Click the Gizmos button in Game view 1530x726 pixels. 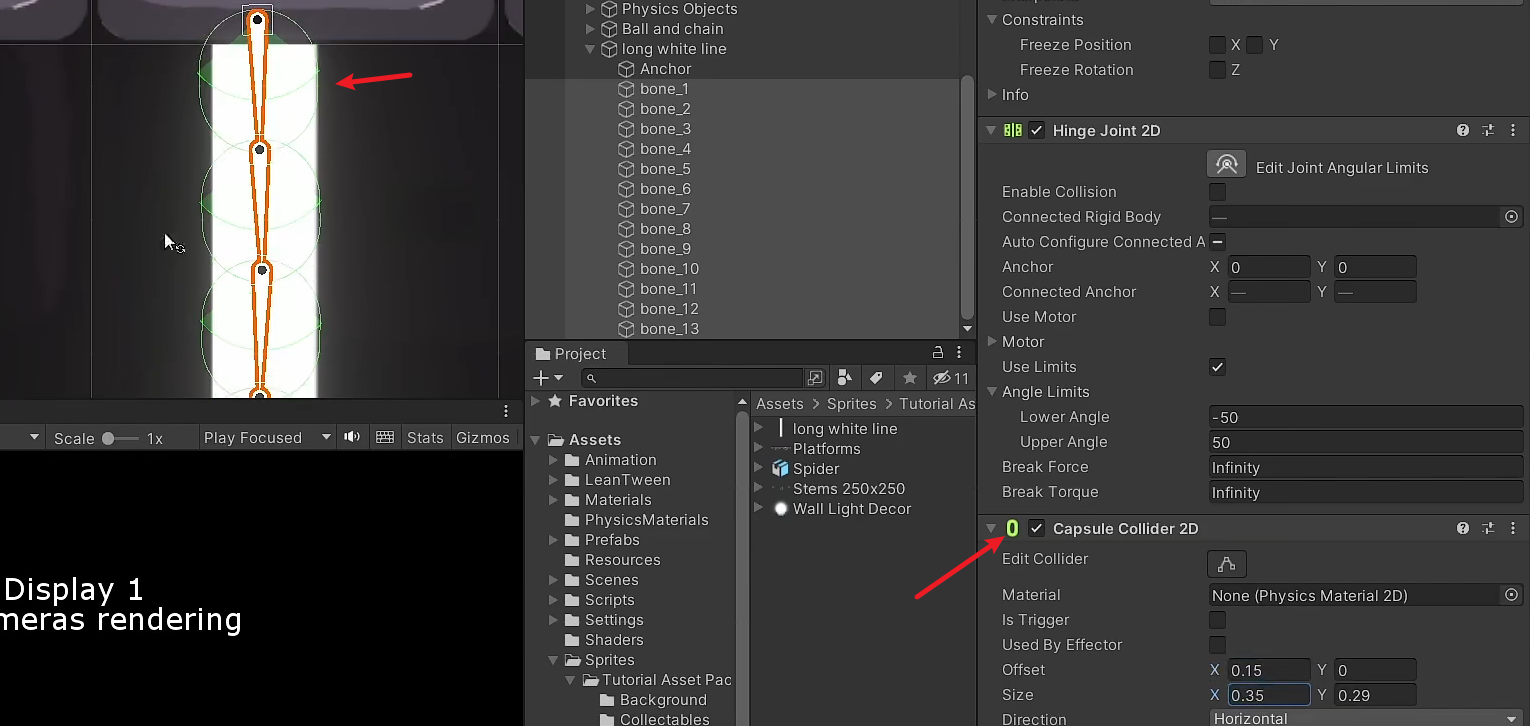(485, 437)
